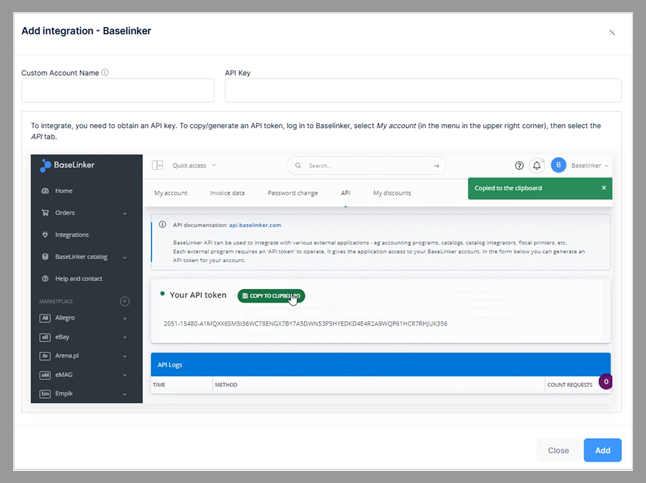Screen dimensions: 646x483
Task: Open the notifications bell icon
Action: [x=537, y=165]
